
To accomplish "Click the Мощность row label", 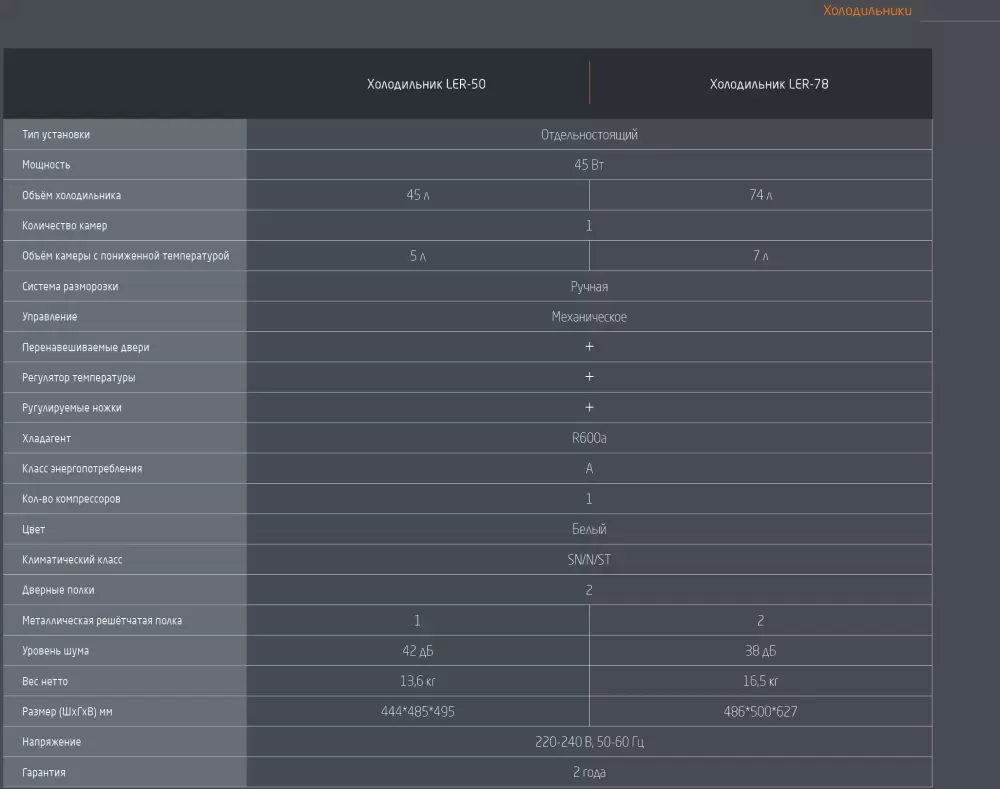I will (46, 165).
